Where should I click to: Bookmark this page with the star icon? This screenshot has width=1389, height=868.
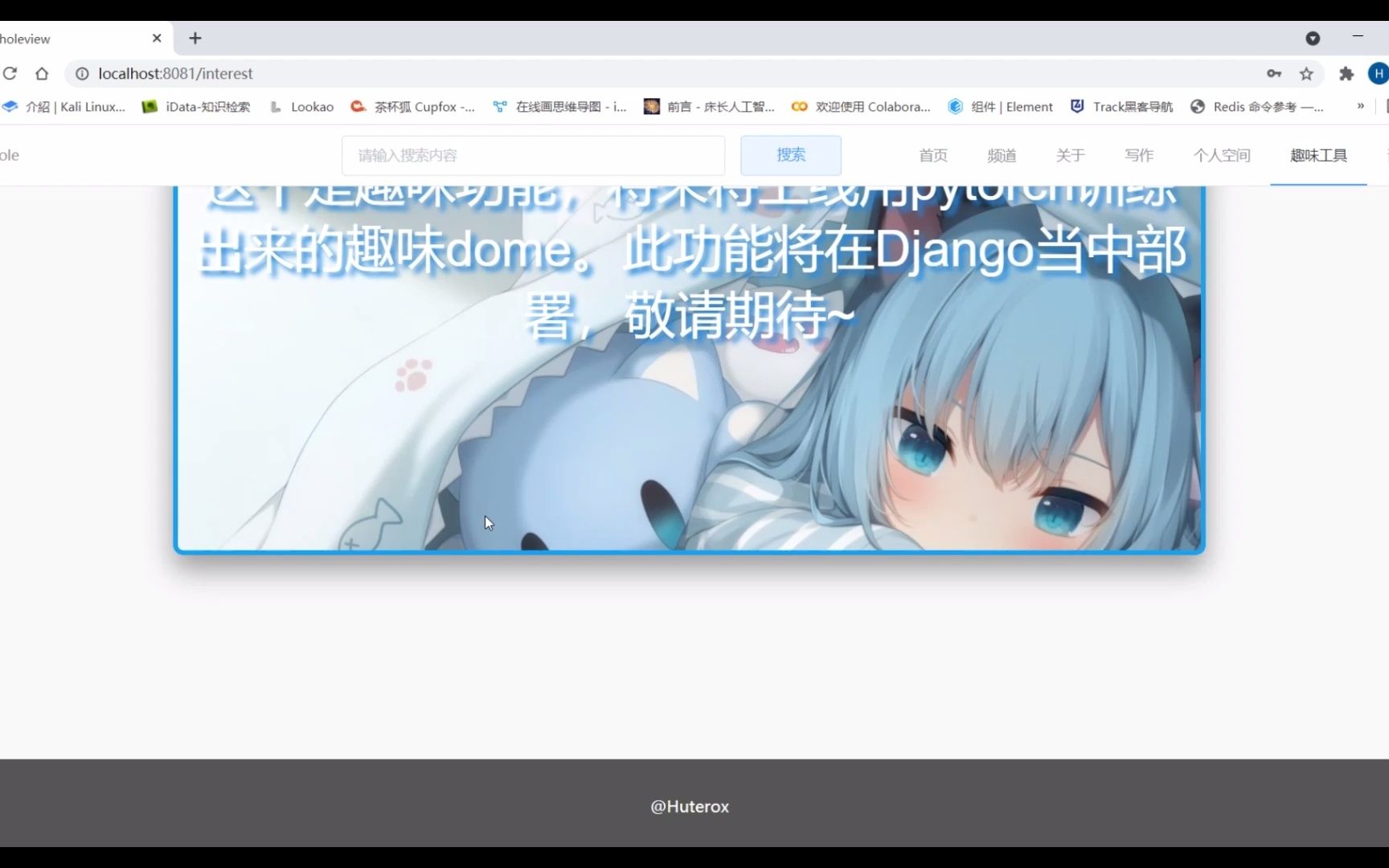tap(1306, 73)
